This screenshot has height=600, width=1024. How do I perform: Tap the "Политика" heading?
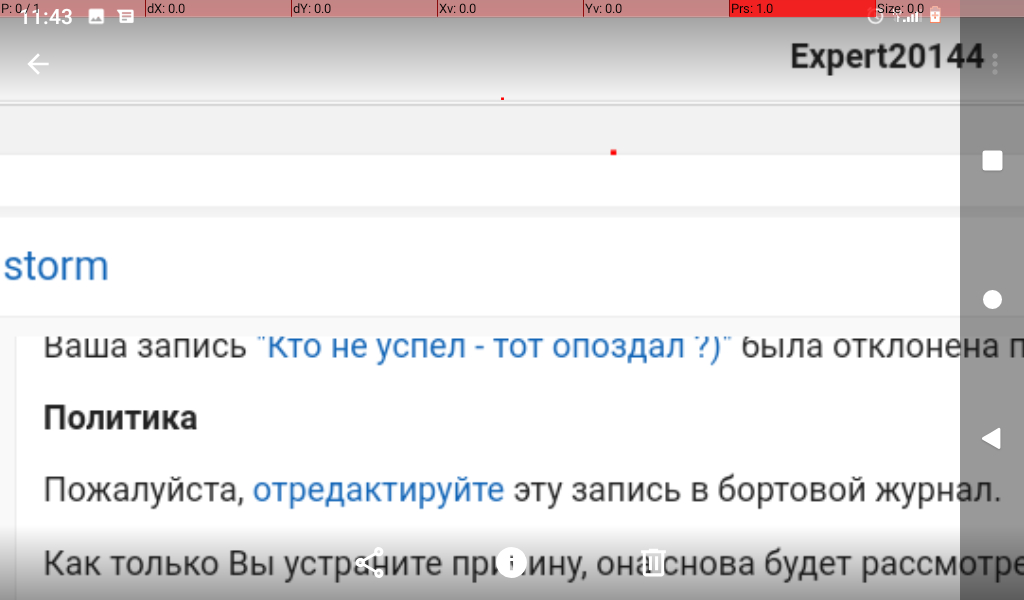120,418
